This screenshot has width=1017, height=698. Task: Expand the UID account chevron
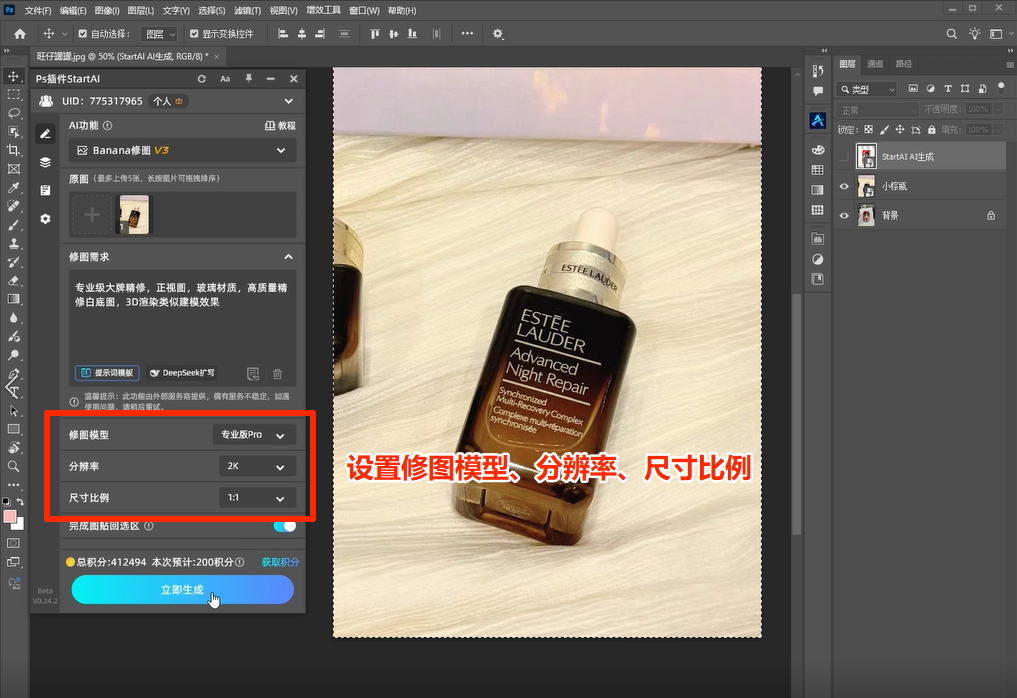289,101
